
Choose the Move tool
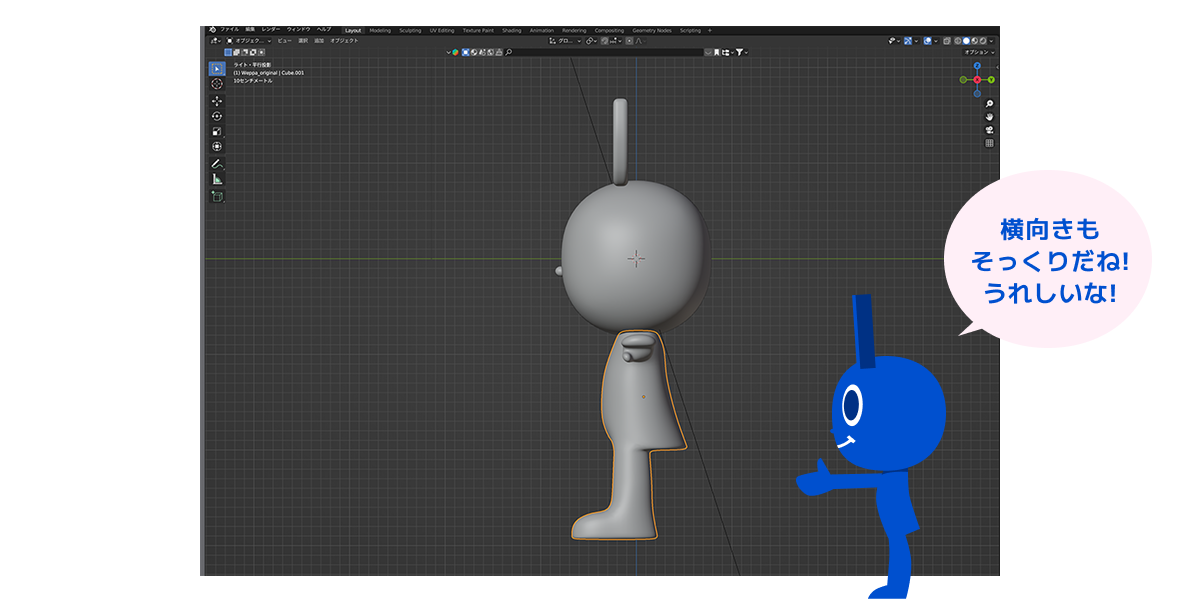[217, 101]
